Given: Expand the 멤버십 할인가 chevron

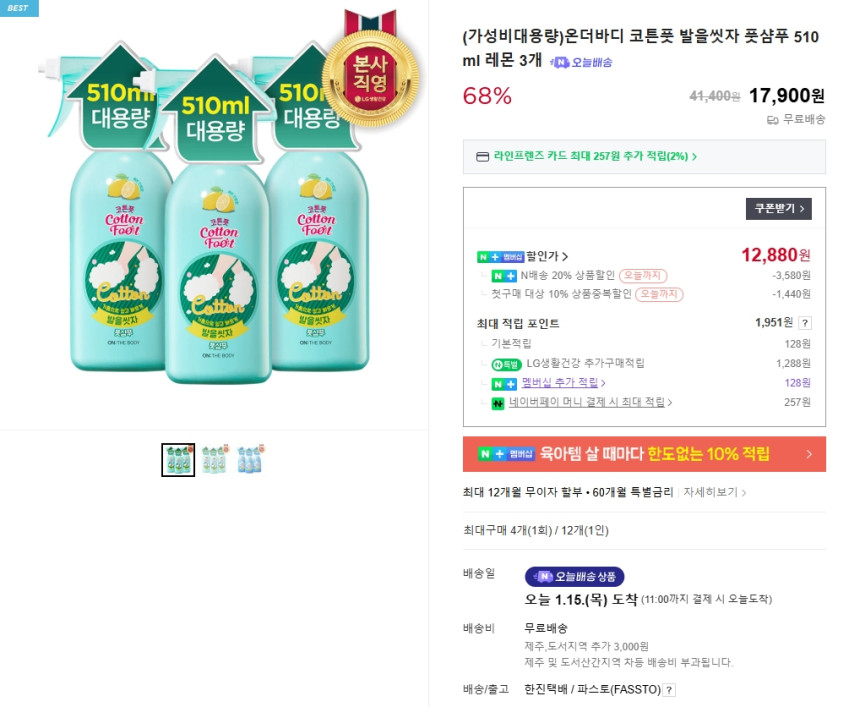Looking at the screenshot, I should [x=565, y=256].
